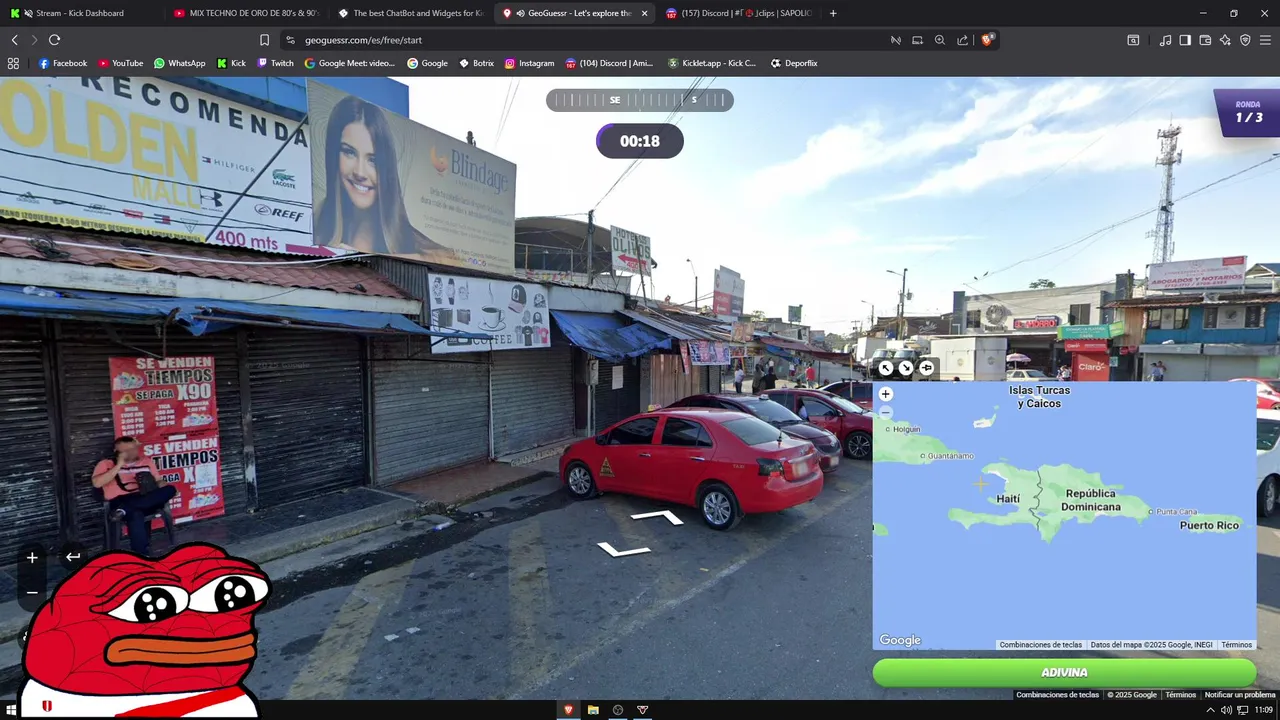Click the Google logo on the guess map
The width and height of the screenshot is (1280, 720).
(900, 640)
